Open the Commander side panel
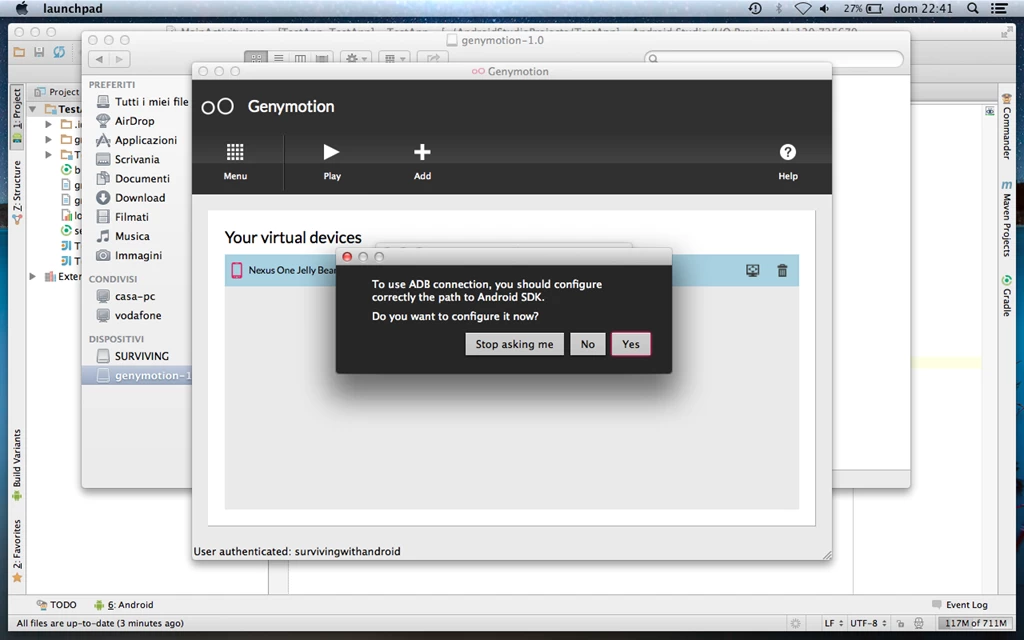Image resolution: width=1024 pixels, height=640 pixels. 1006,127
